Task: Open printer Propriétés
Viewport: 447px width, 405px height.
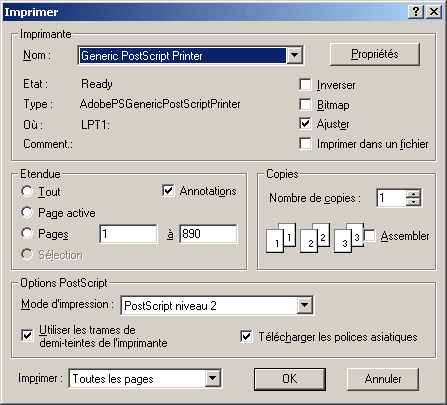Action: coord(375,54)
